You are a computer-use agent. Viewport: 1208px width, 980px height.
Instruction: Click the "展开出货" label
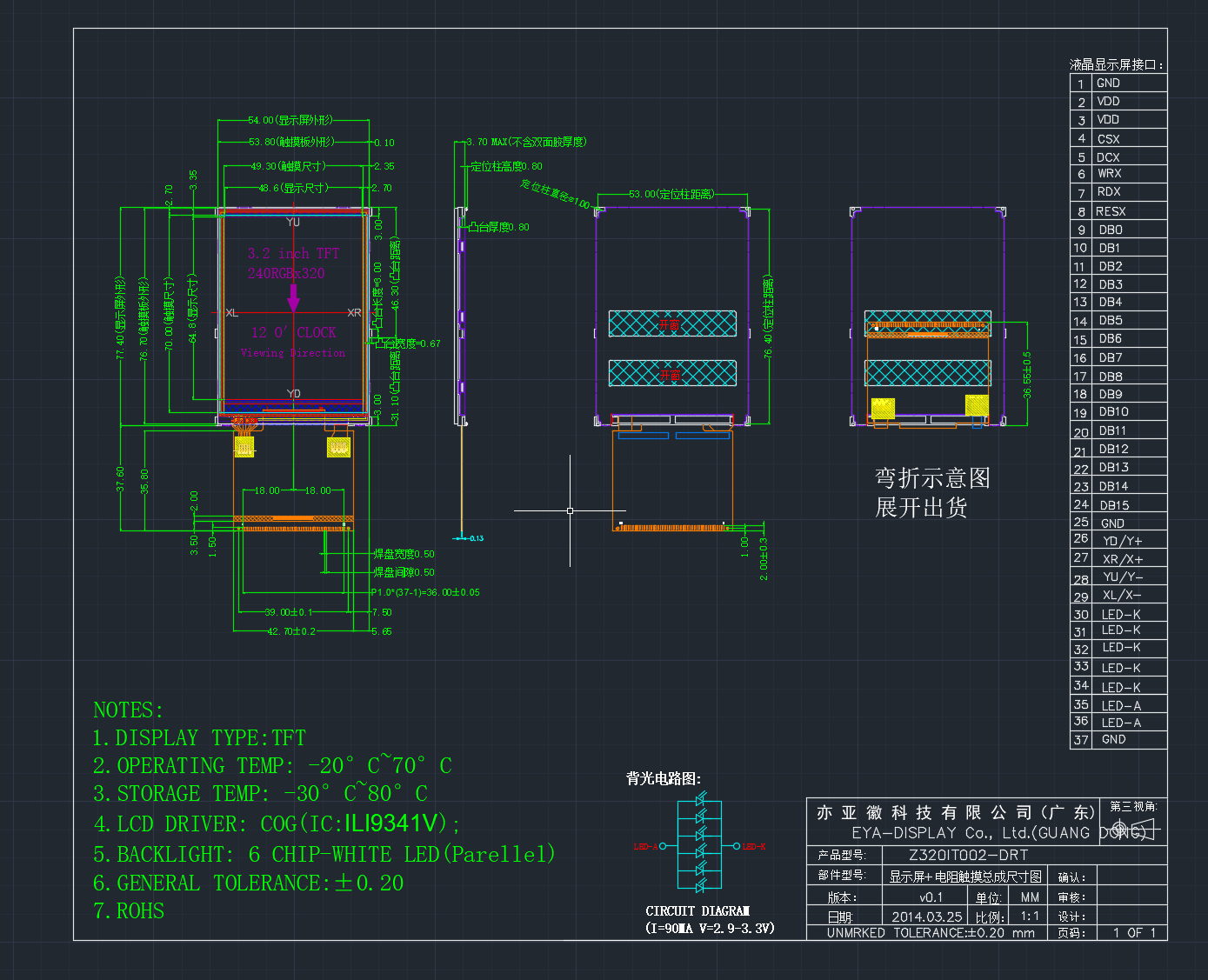coord(921,507)
